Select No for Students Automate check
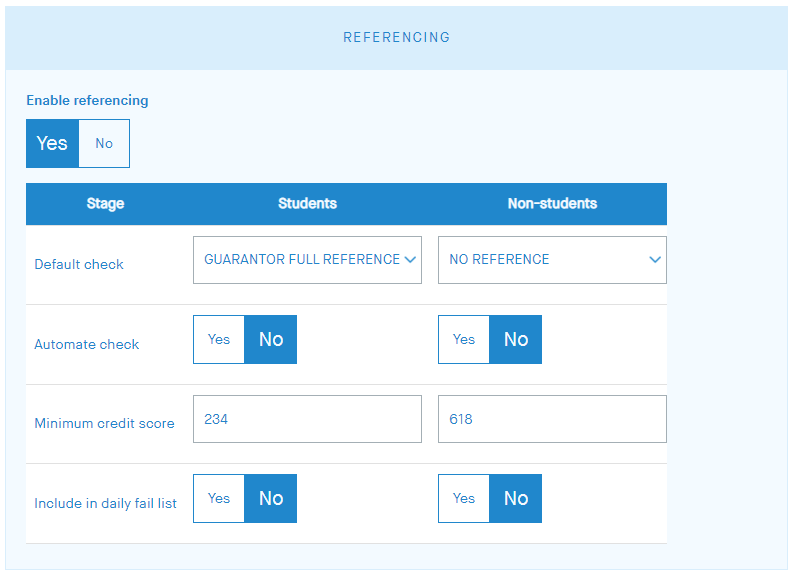This screenshot has height=577, width=794. coord(271,340)
